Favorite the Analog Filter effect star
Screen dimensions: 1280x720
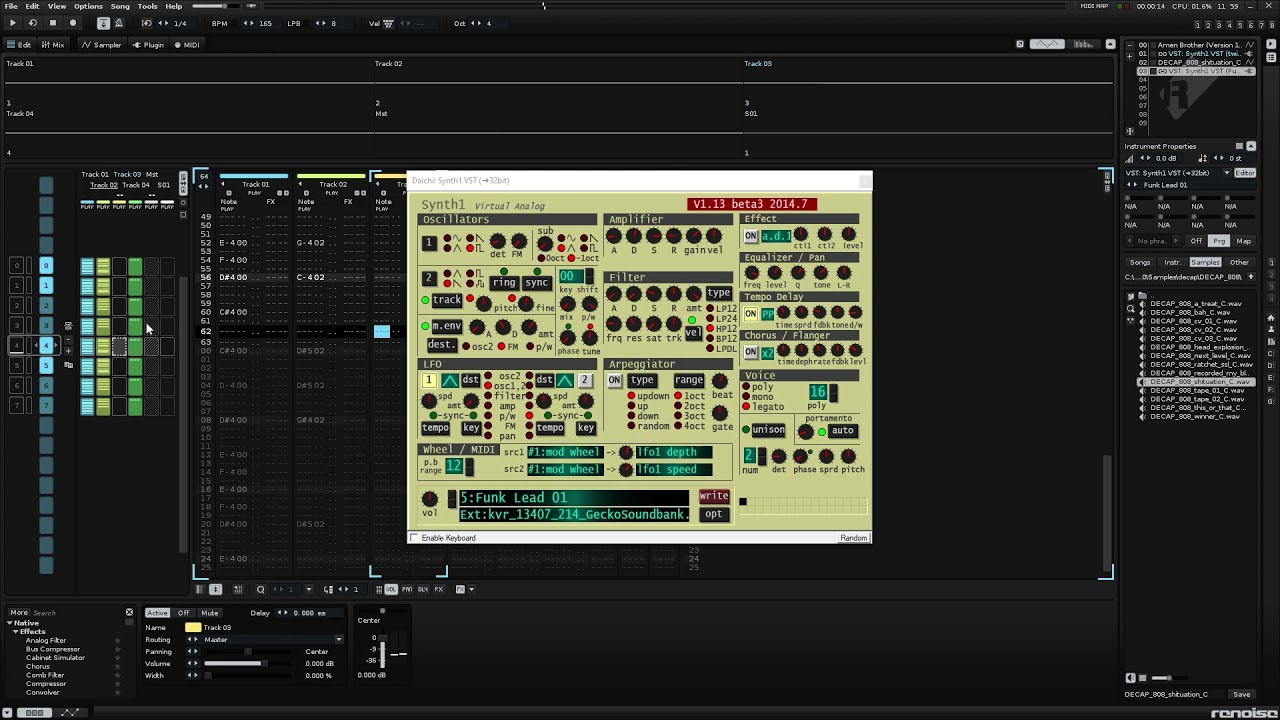coord(118,641)
